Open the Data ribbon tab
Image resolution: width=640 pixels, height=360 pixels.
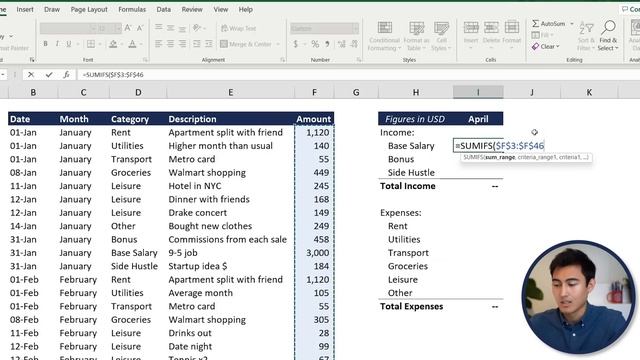point(164,9)
